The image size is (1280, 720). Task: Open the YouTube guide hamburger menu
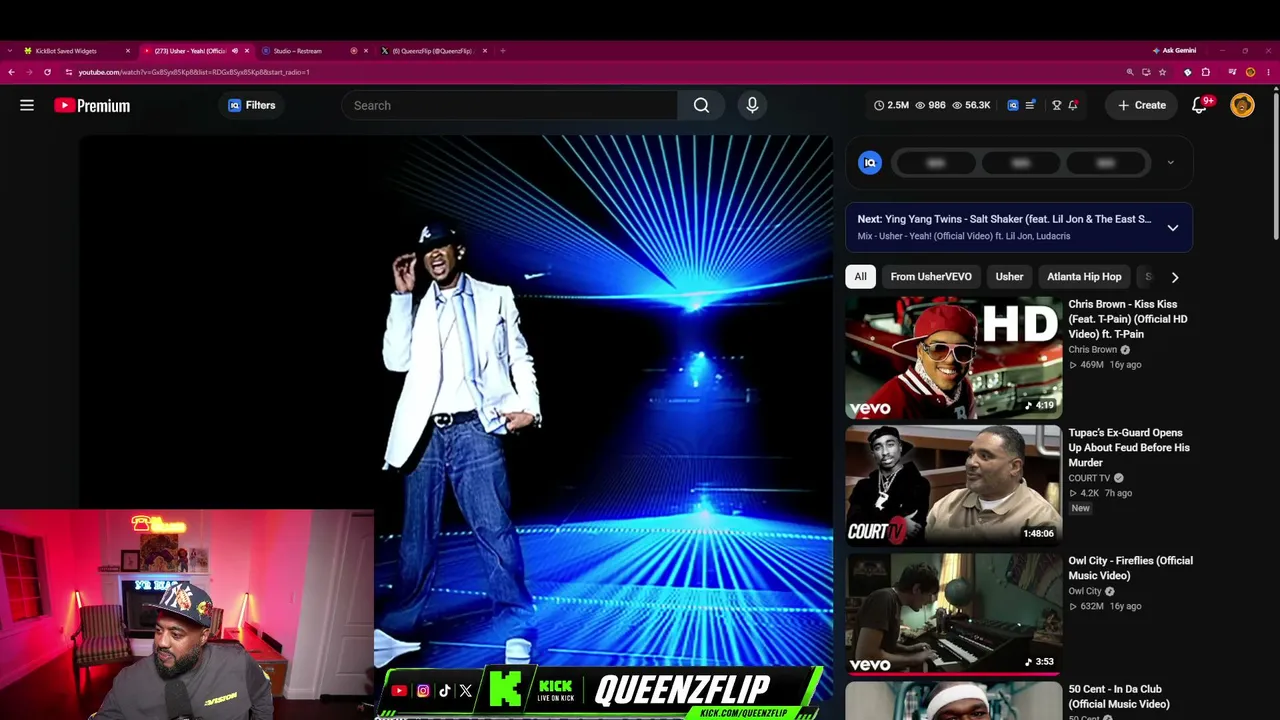[27, 105]
